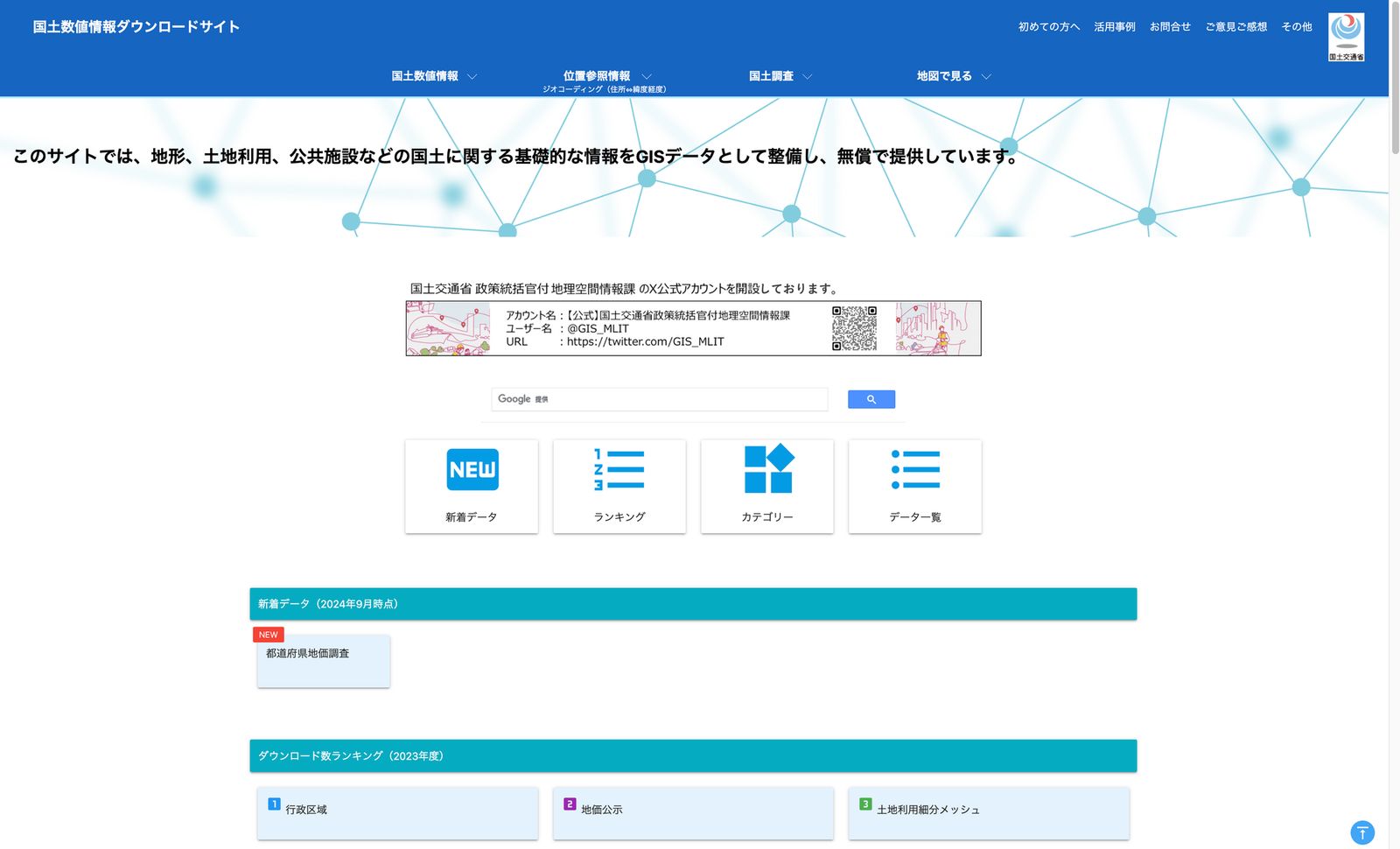Open the 地価公示 ranking card

[693, 813]
